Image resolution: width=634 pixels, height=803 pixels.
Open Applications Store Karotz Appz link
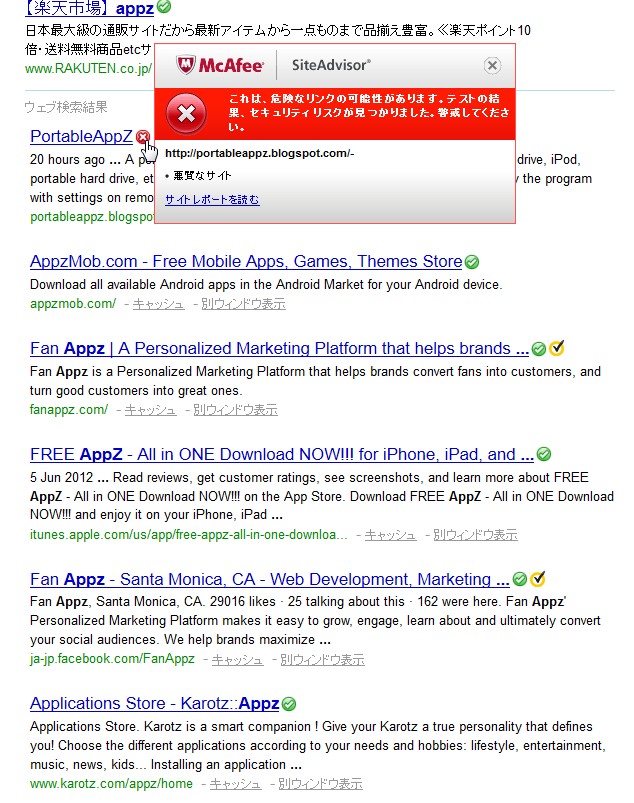(154, 704)
